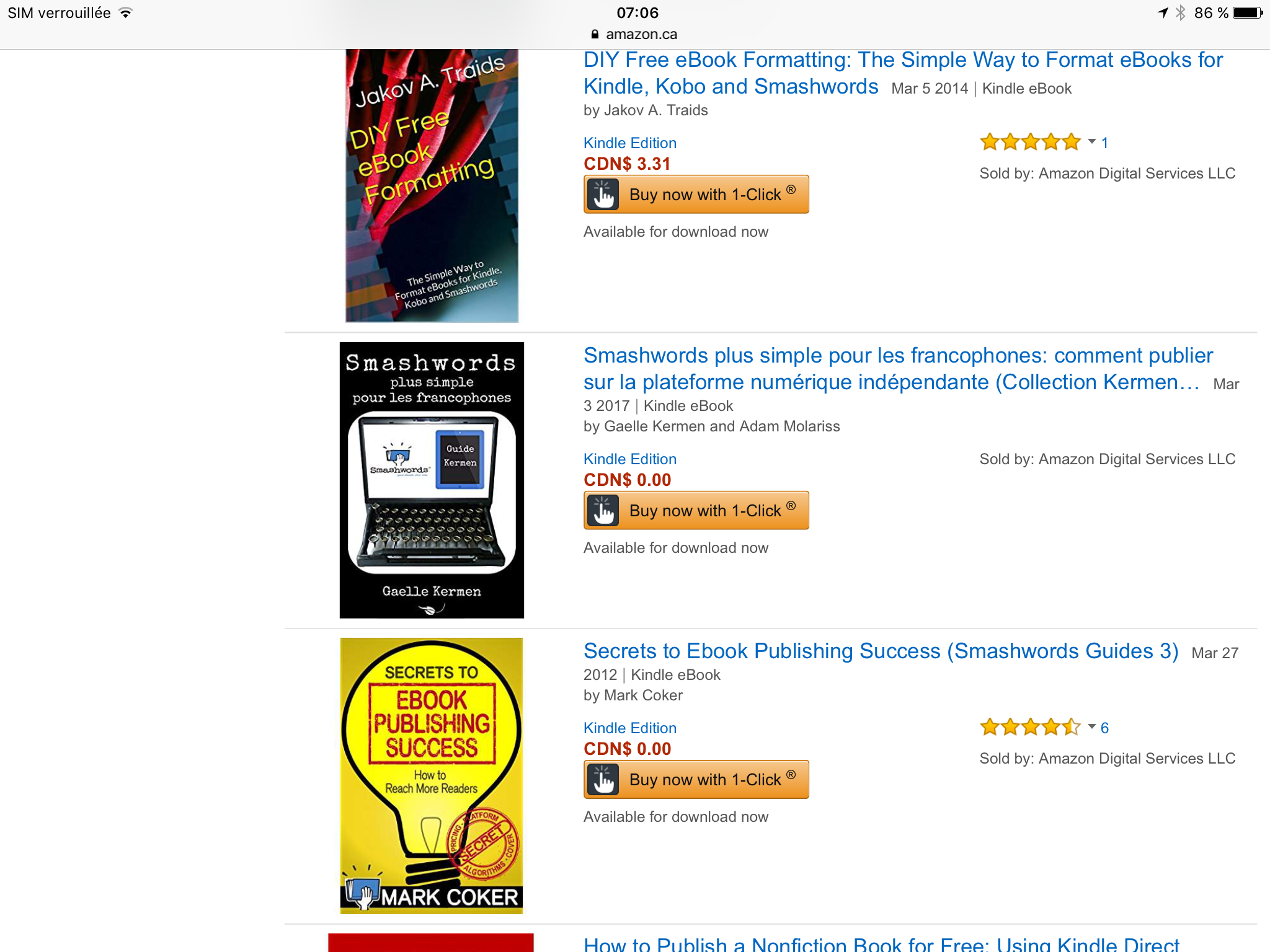Expand ratings dropdown arrow next to 1 review
The image size is (1270, 952).
pos(1091,142)
